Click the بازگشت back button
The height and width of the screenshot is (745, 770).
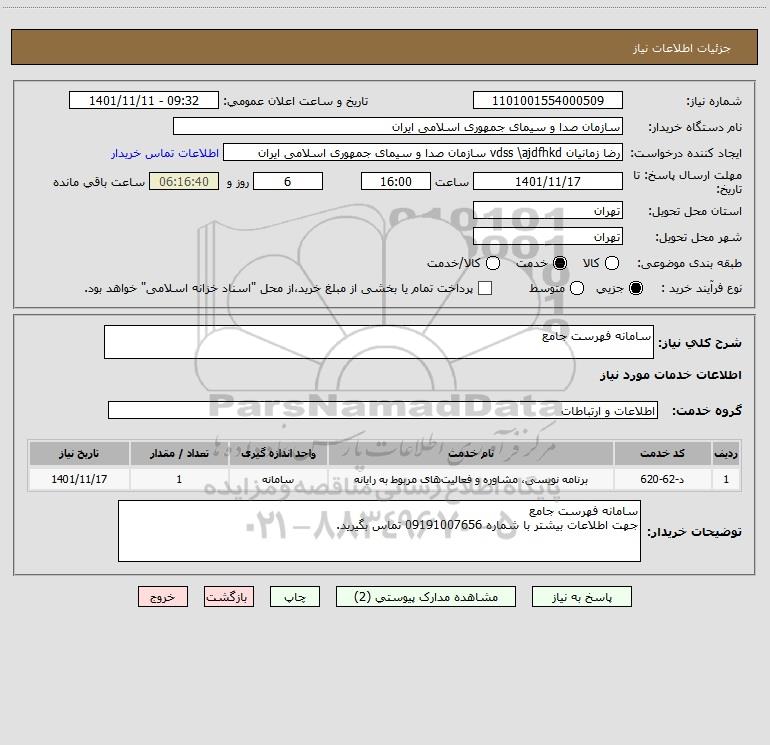pyautogui.click(x=229, y=597)
